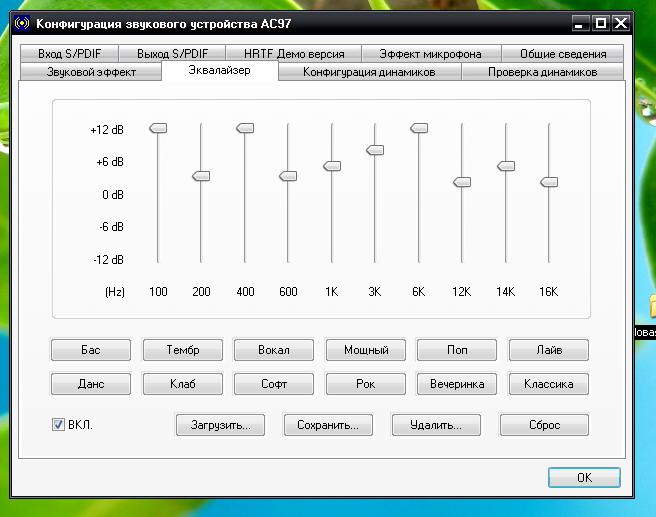The image size is (656, 517).
Task: Apply the Классика preset
Action: tap(549, 384)
